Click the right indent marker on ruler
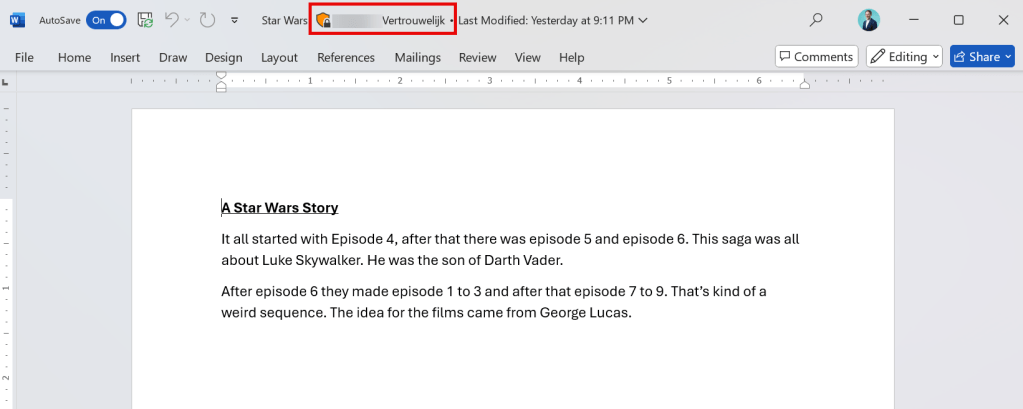Screen dimensions: 1023x409 coord(804,86)
